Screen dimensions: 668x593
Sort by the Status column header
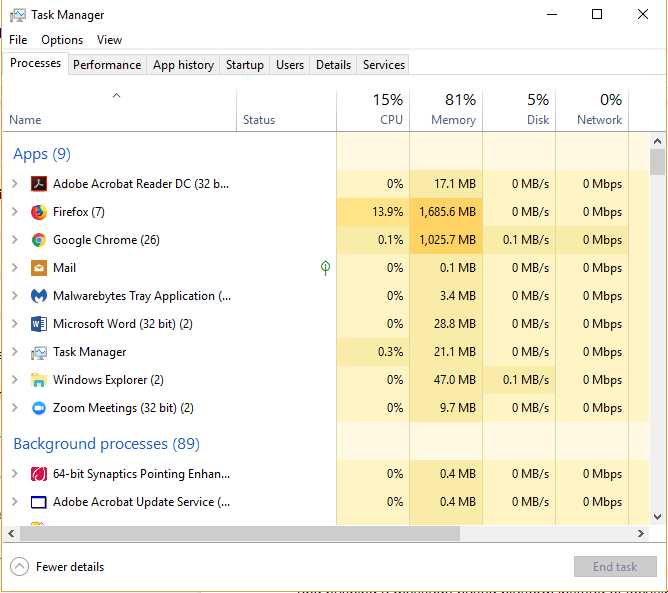[286, 110]
